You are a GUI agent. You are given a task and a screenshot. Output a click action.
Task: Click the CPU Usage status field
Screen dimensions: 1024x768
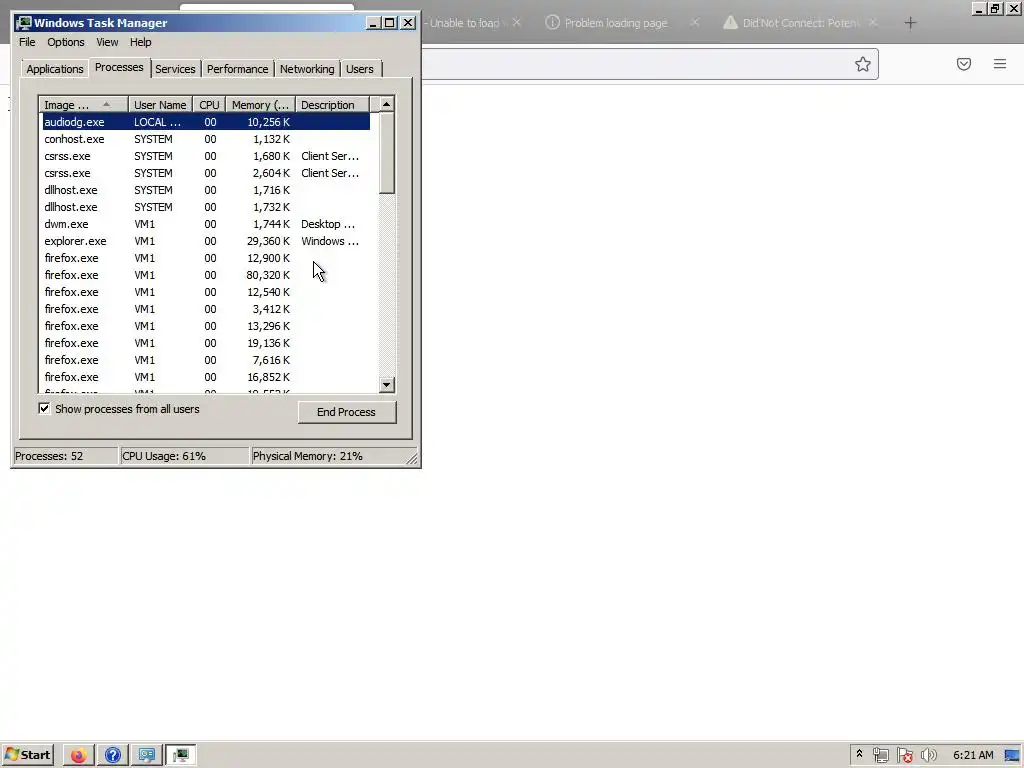point(184,456)
